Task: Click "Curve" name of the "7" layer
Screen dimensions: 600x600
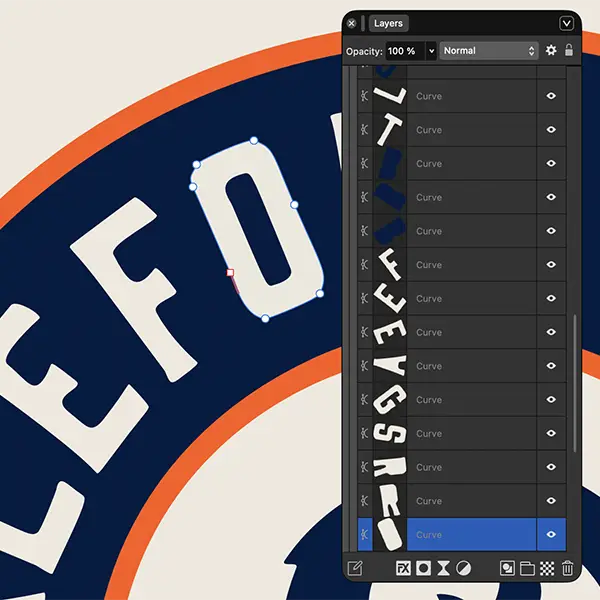Action: tap(429, 96)
